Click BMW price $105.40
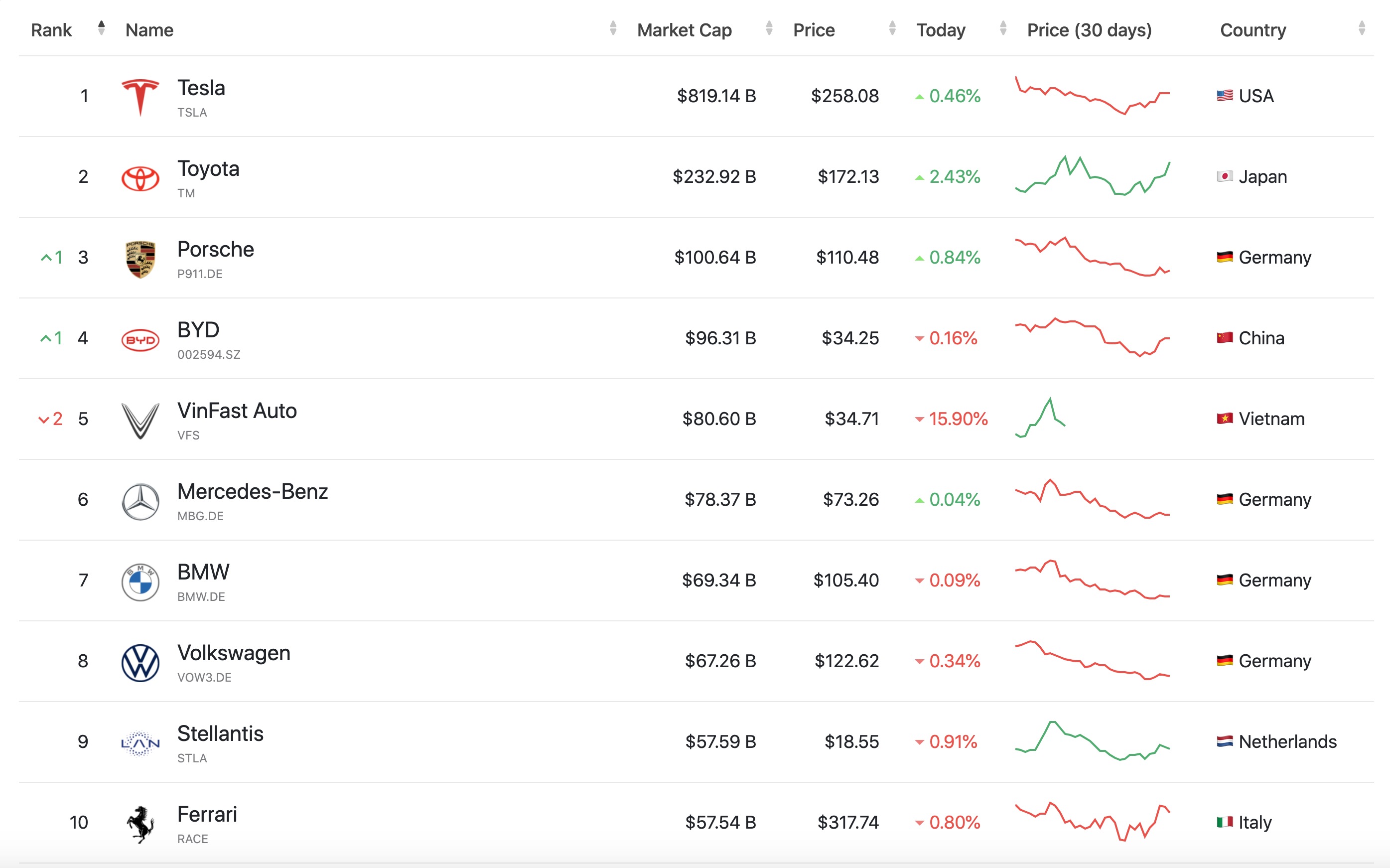The width and height of the screenshot is (1390, 868). point(846,580)
